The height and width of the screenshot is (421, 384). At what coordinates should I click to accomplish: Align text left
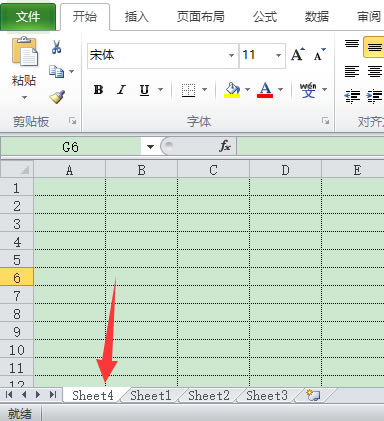(352, 71)
